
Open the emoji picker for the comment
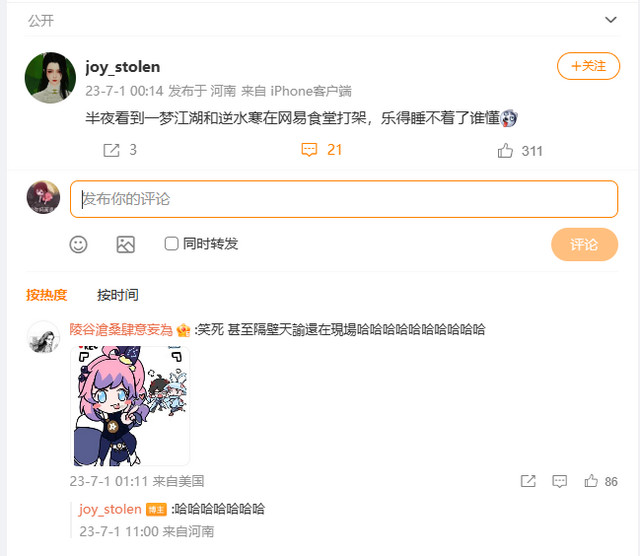click(x=78, y=245)
